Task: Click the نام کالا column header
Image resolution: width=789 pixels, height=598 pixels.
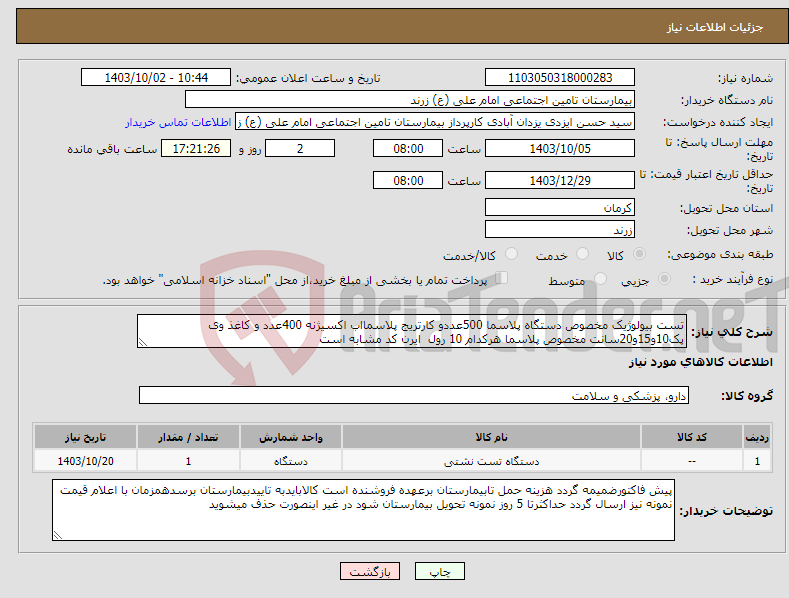Action: [x=492, y=437]
